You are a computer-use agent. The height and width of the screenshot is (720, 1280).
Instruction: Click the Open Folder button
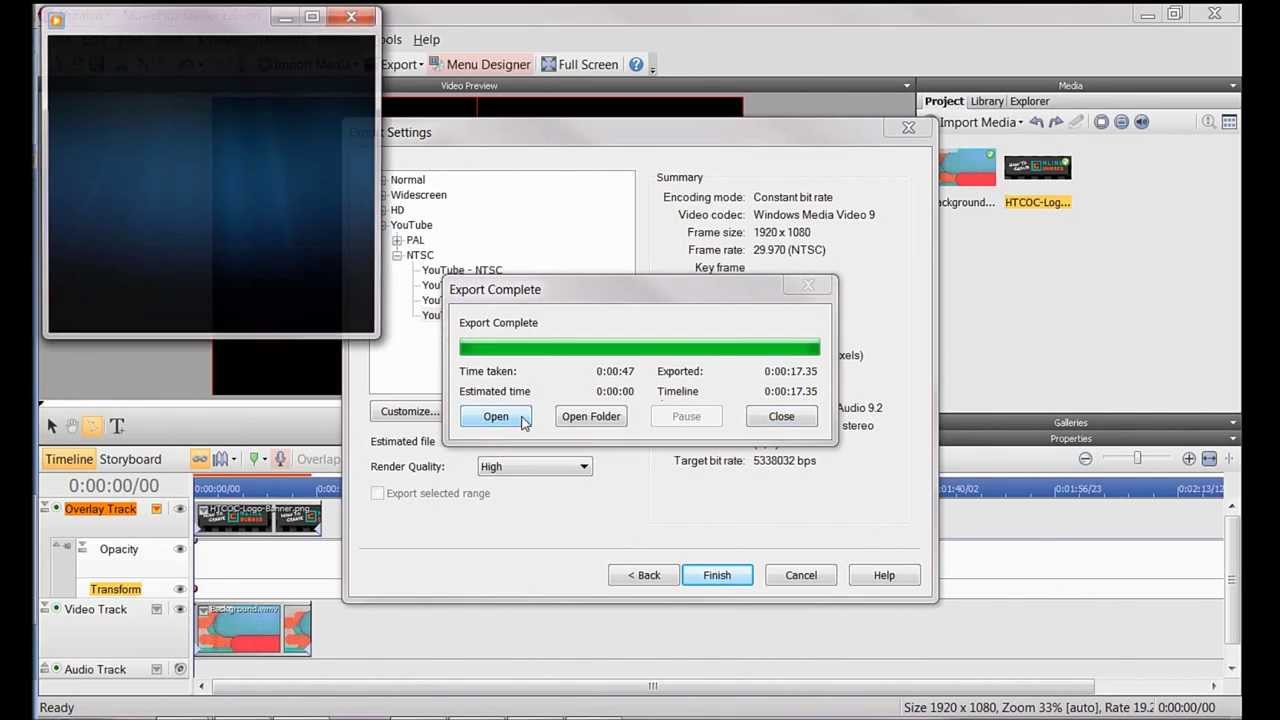coord(591,417)
